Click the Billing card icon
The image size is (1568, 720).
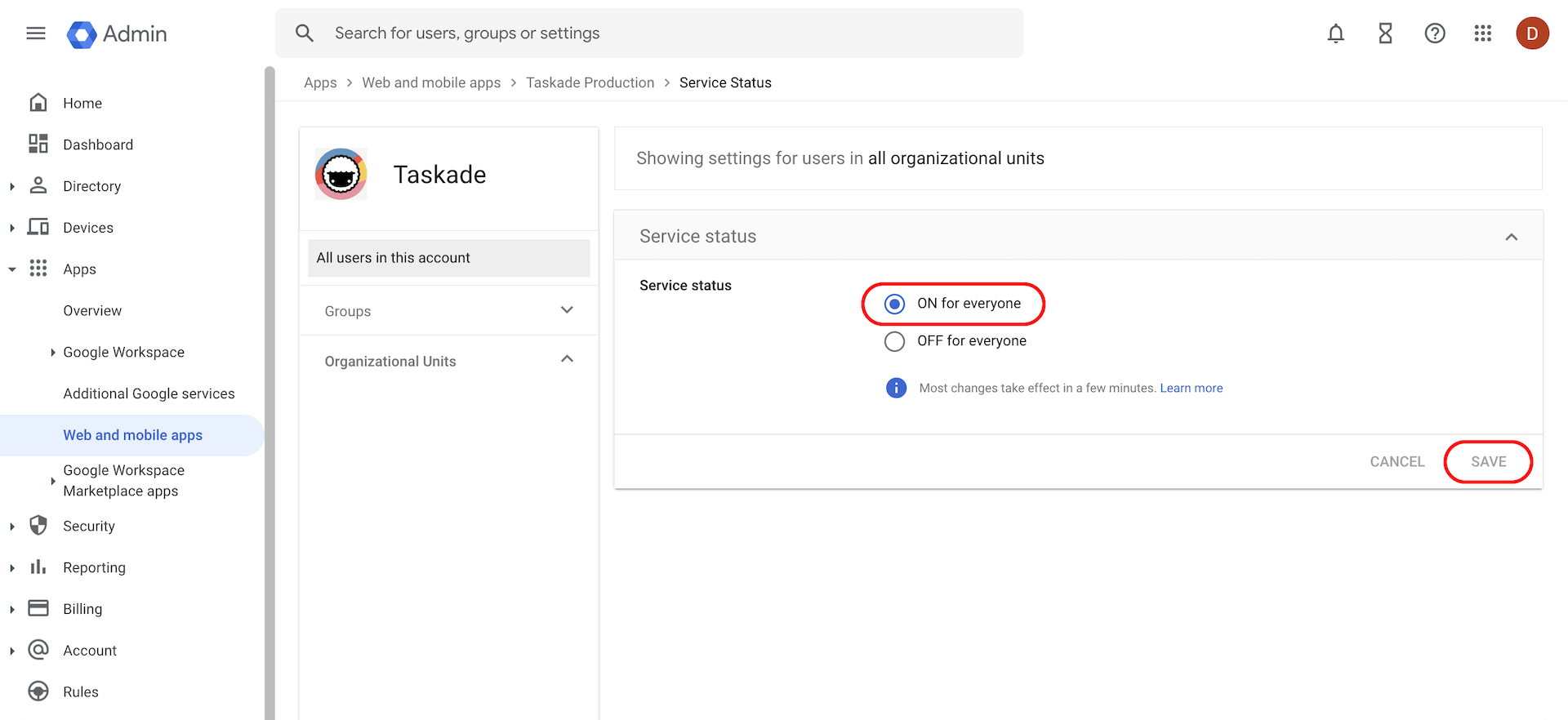[x=38, y=608]
